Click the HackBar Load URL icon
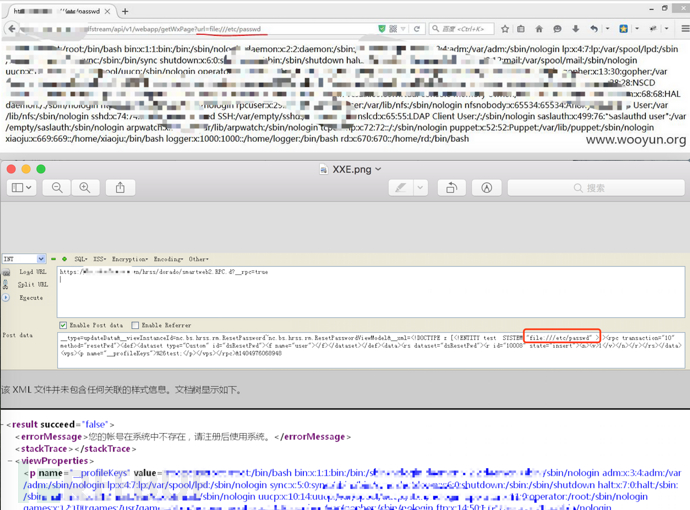Screen dimensions: 690x510 (x=6, y=273)
